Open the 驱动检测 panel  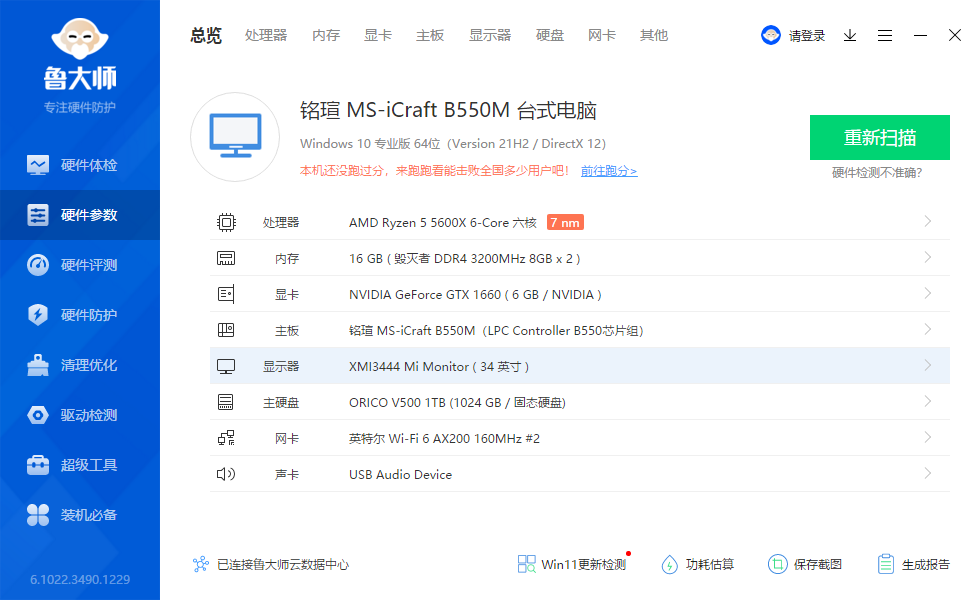point(80,415)
